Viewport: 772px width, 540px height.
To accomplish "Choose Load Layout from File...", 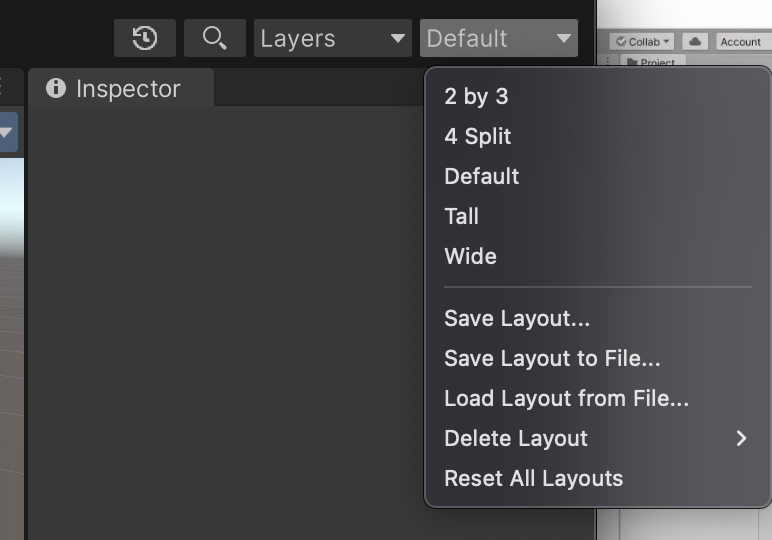I will coord(598,398).
